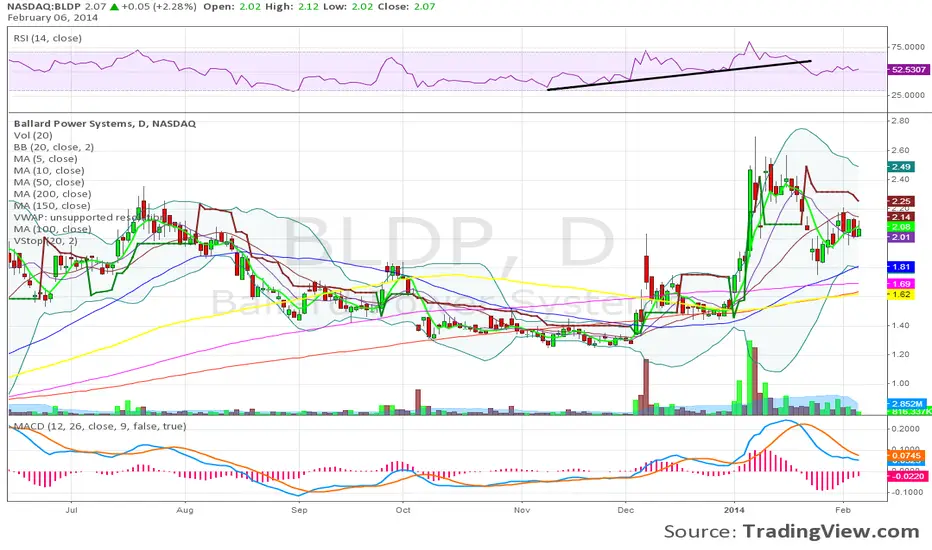Click the 2014 marker on the time axis
The width and height of the screenshot is (932, 550).
734,510
